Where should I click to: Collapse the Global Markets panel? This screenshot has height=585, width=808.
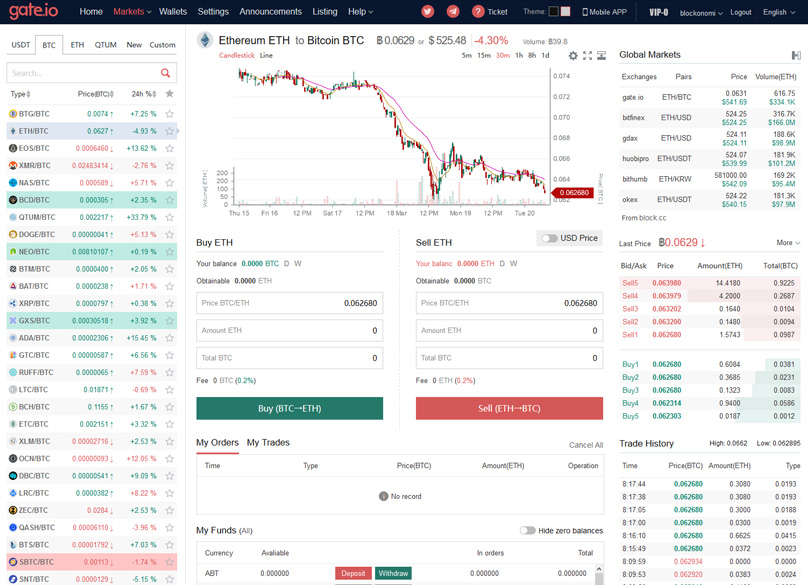click(x=796, y=55)
